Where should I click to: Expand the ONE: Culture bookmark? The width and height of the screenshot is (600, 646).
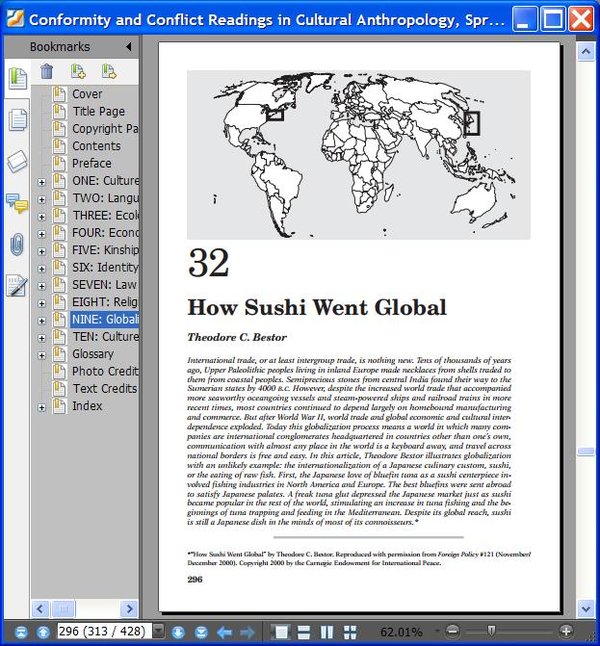coord(42,182)
